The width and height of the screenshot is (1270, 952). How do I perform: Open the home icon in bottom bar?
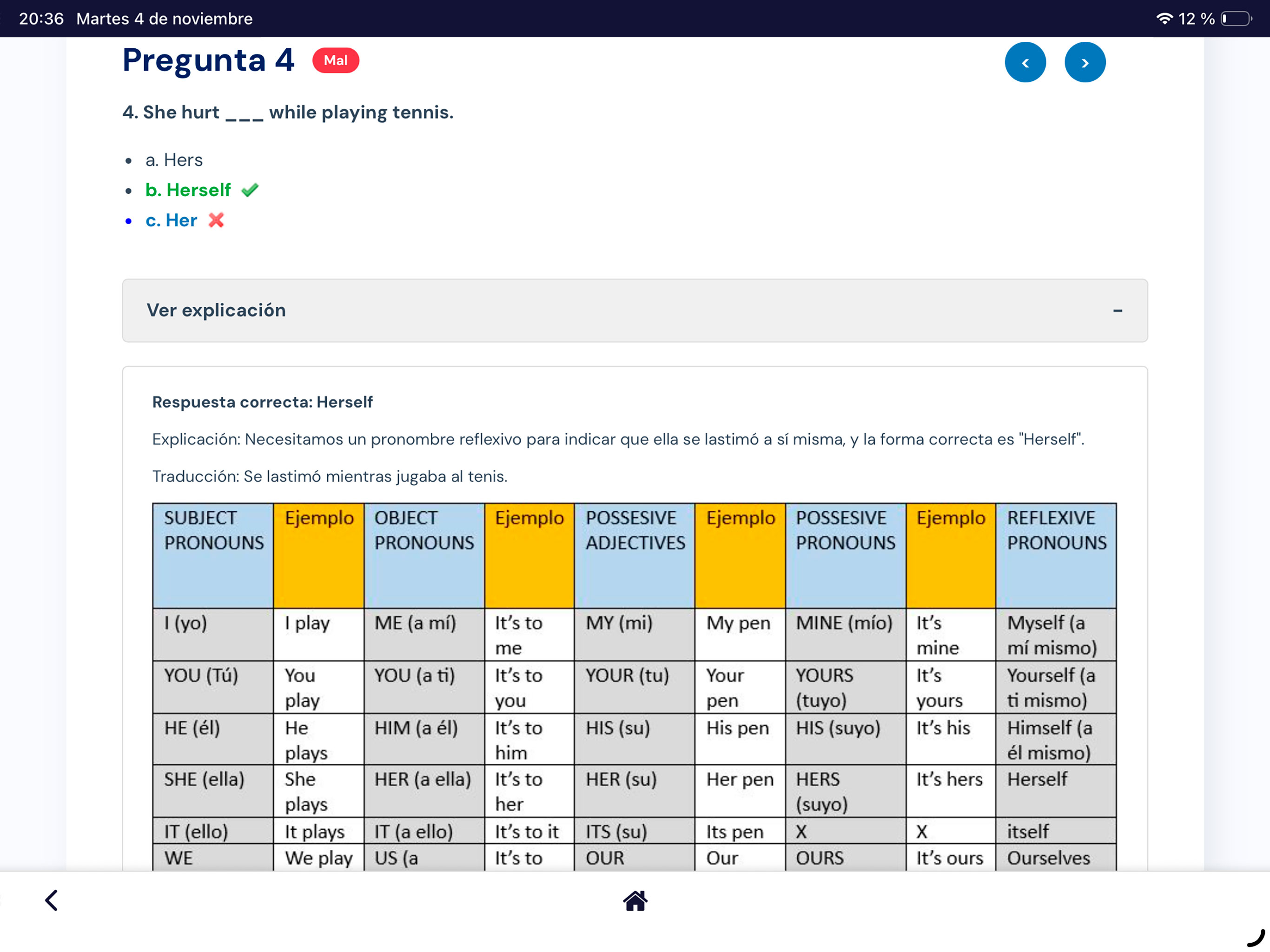pyautogui.click(x=635, y=900)
